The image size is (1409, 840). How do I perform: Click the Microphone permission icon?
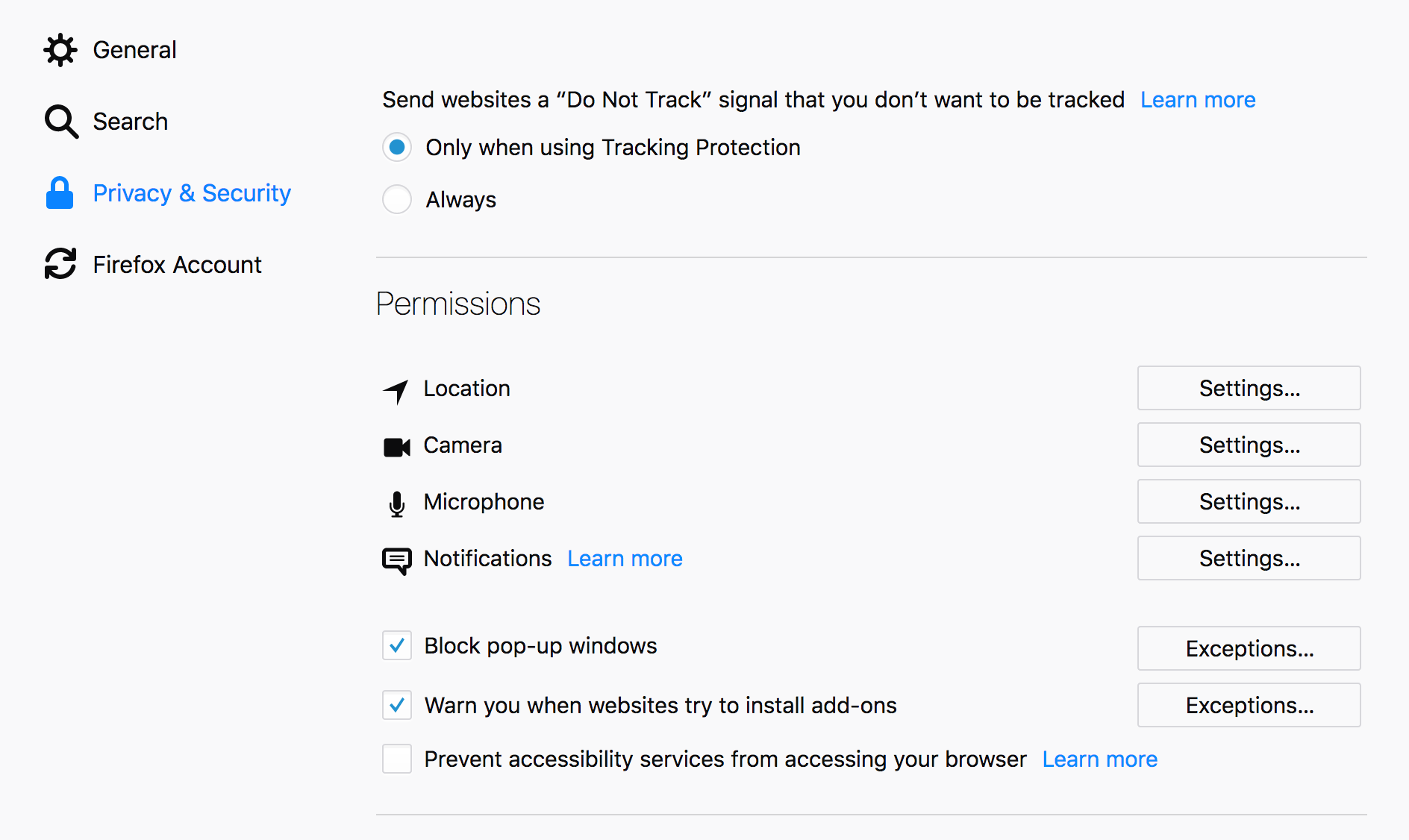[397, 504]
